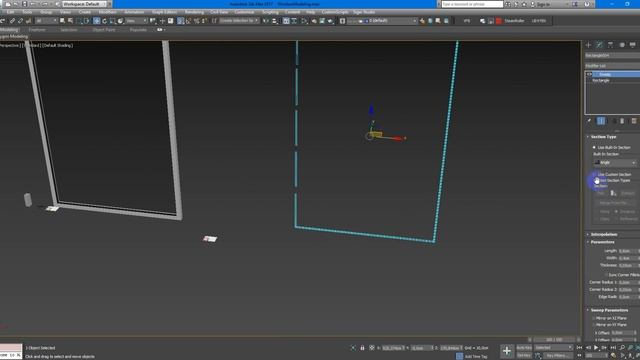This screenshot has width=640, height=360.
Task: Activate the Select and Scale tool
Action: click(x=112, y=21)
